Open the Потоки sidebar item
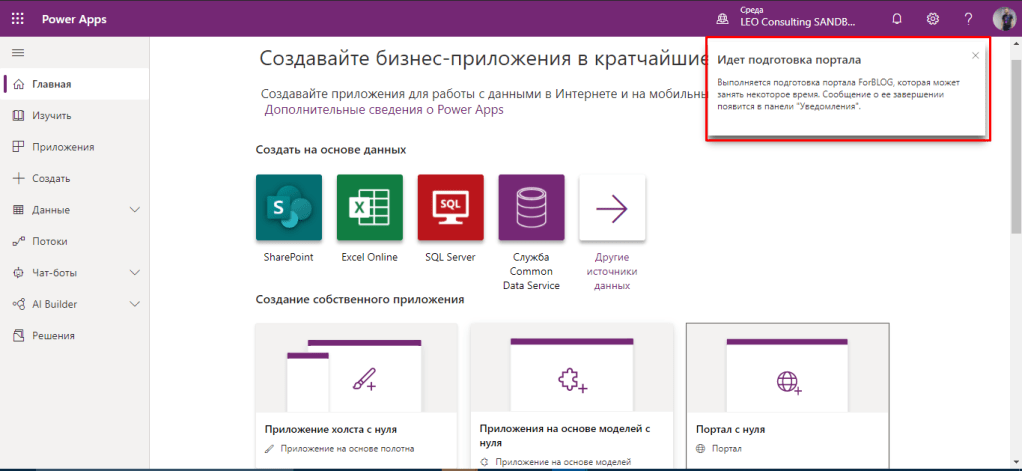1022x471 pixels. click(50, 241)
